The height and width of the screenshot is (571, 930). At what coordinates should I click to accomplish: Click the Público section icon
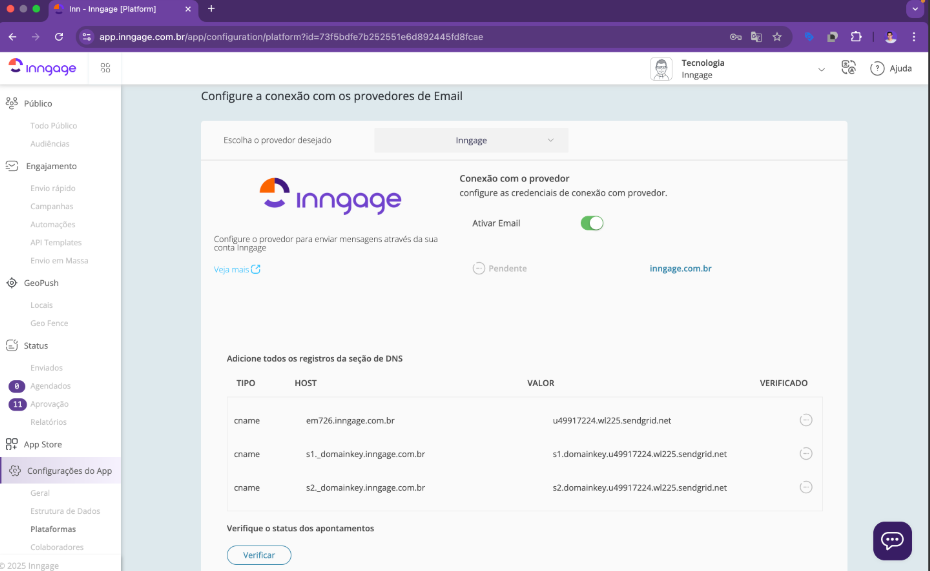click(x=11, y=103)
